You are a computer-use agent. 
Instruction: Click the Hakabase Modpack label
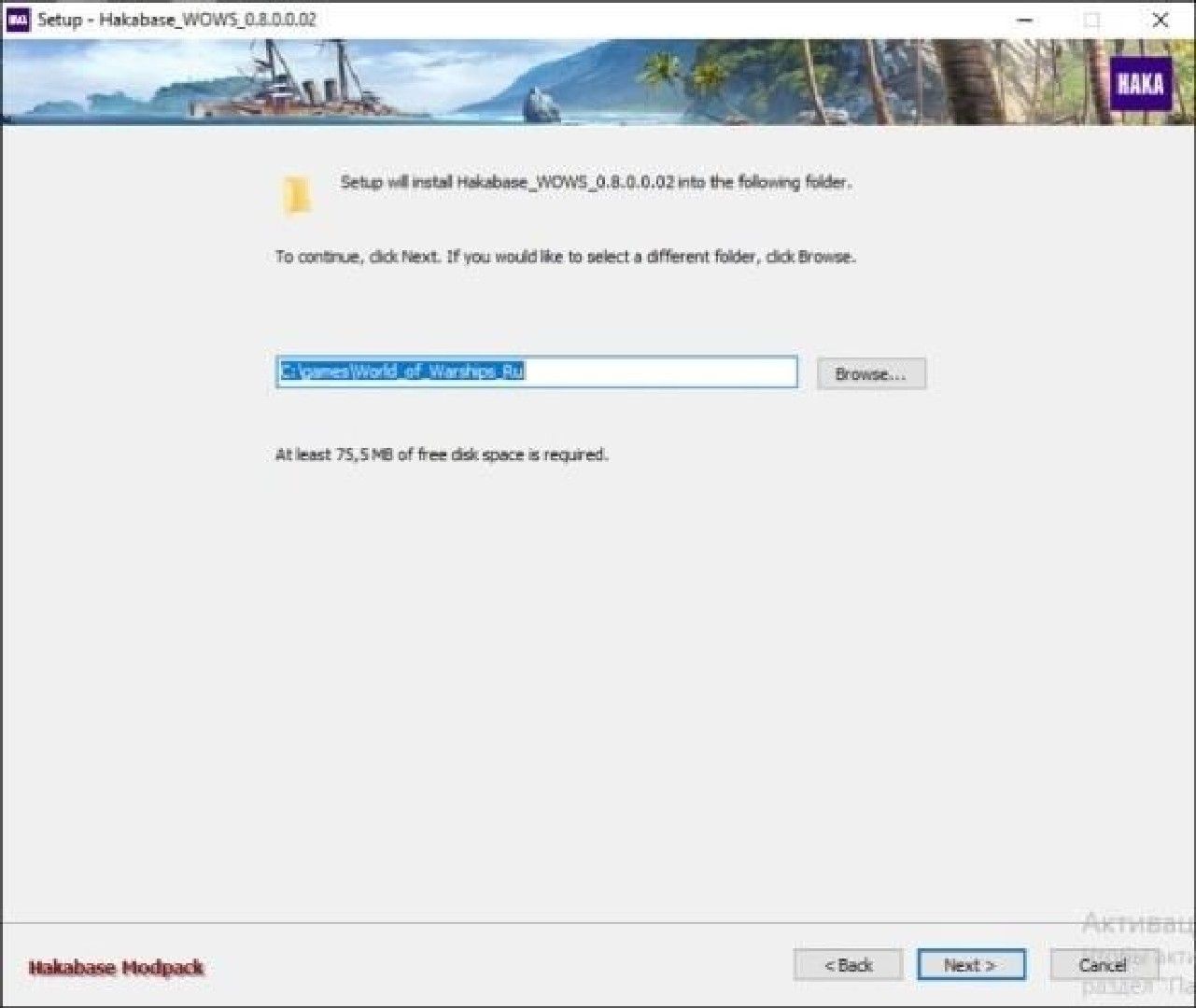116,967
